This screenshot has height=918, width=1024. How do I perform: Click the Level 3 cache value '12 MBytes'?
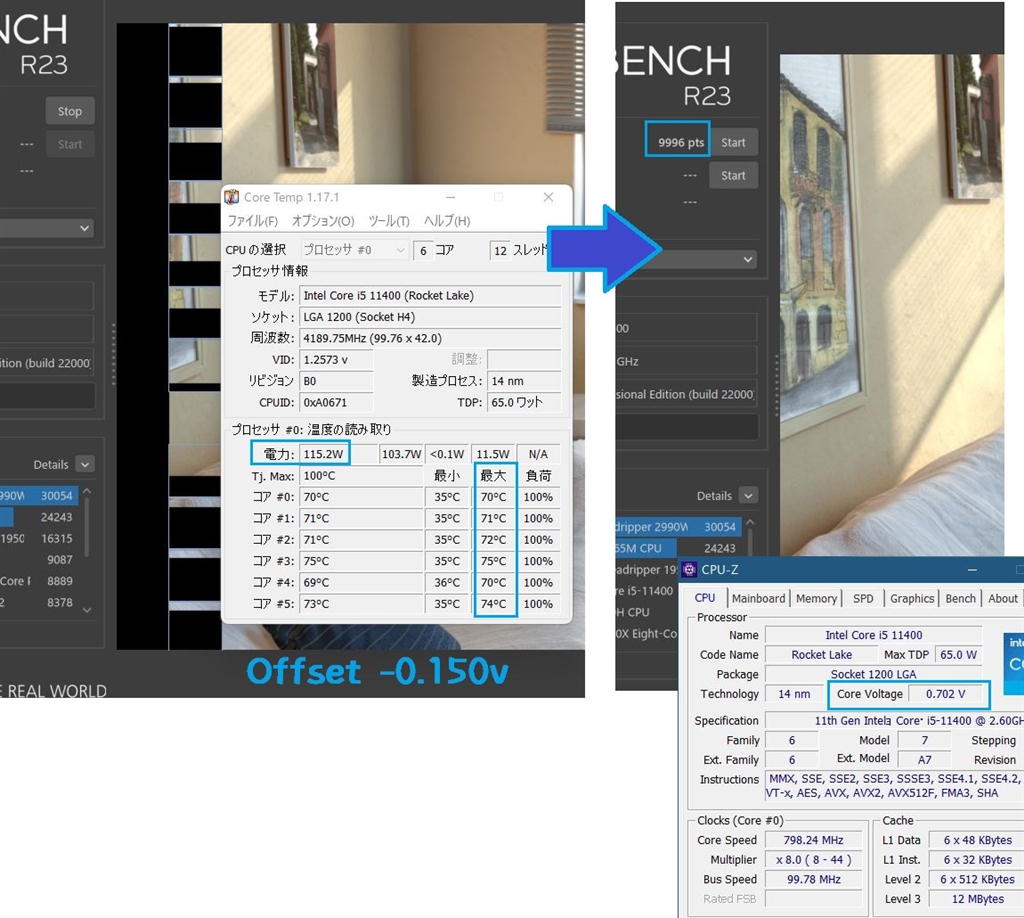point(978,899)
